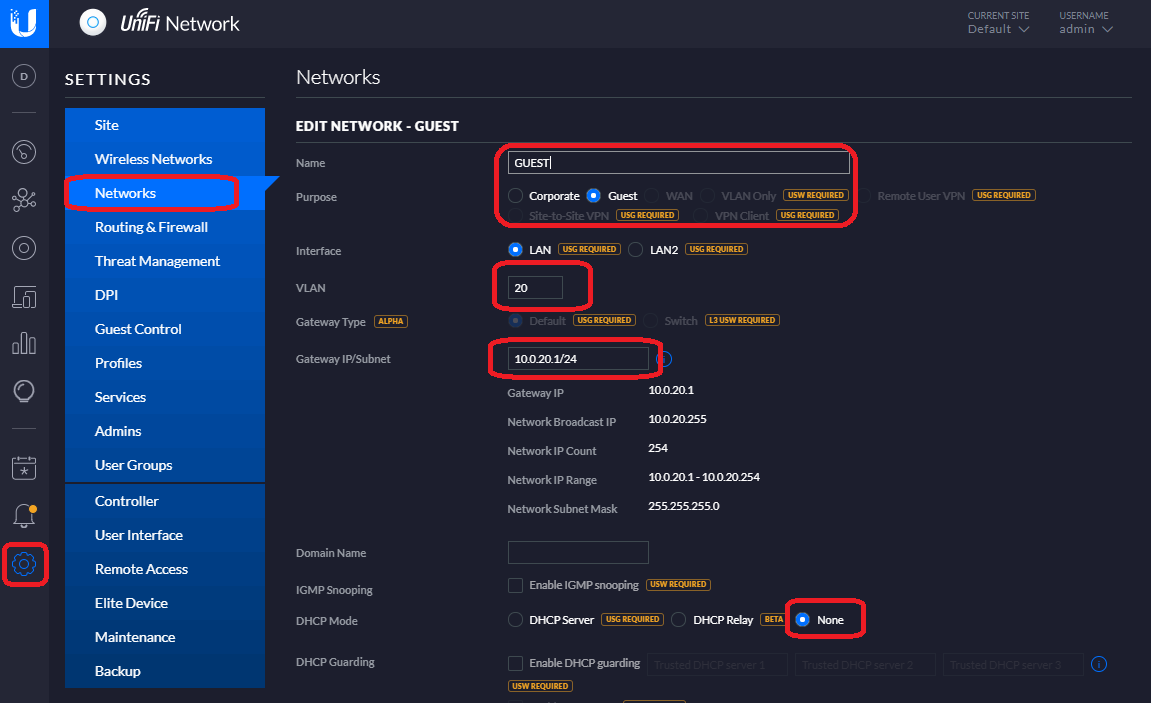Click the Domain Name input field

578,553
